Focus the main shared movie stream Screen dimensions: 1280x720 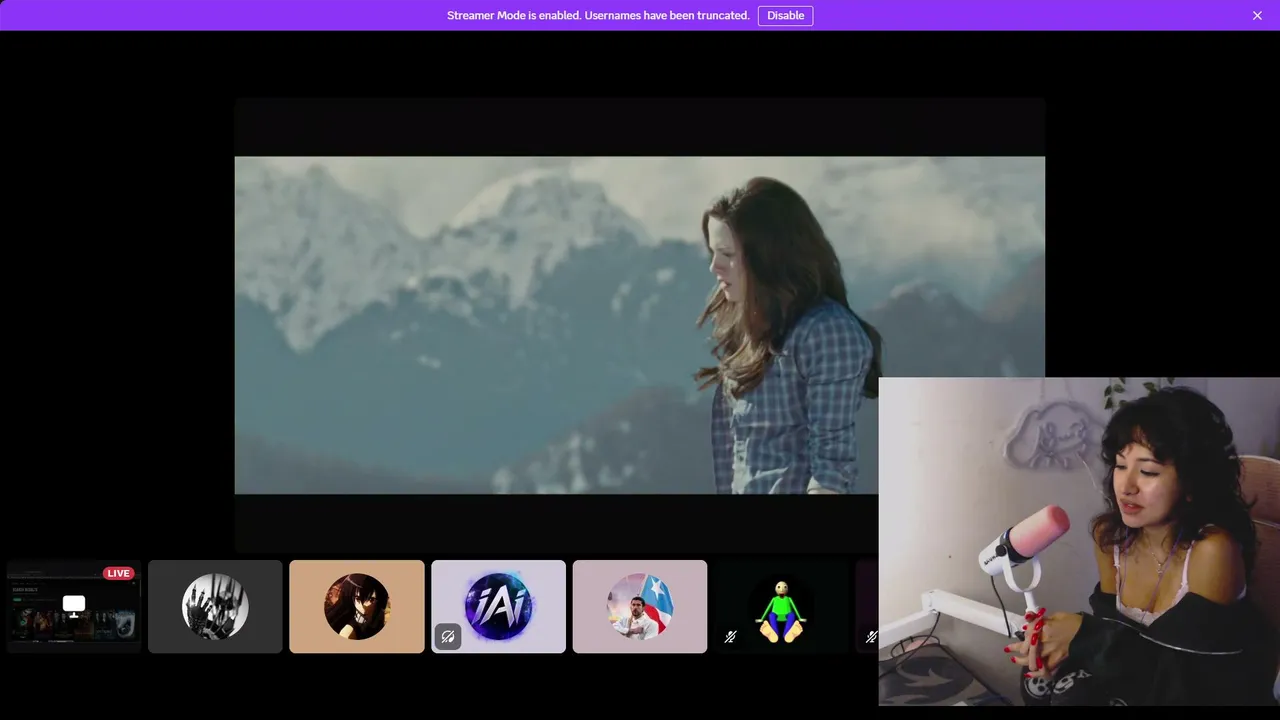[640, 325]
